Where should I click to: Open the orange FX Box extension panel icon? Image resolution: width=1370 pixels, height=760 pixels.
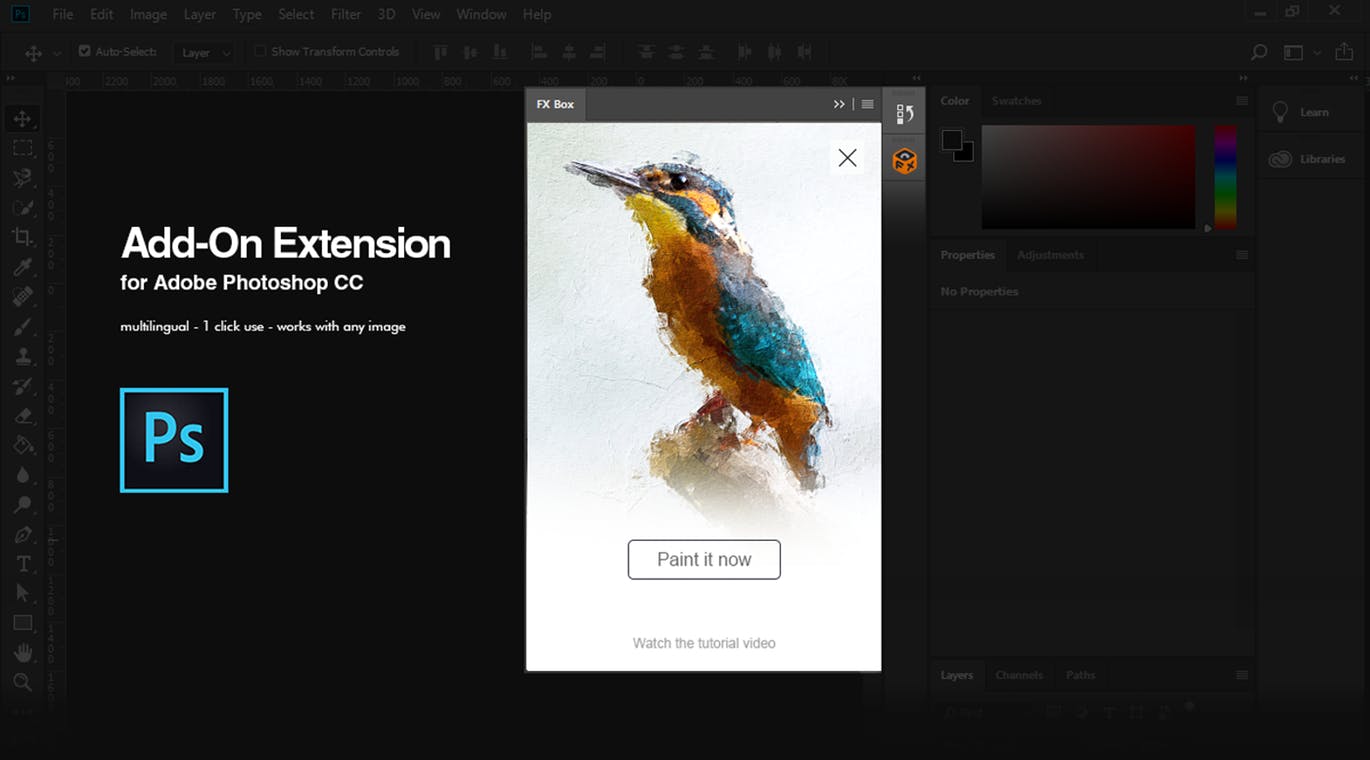click(904, 159)
